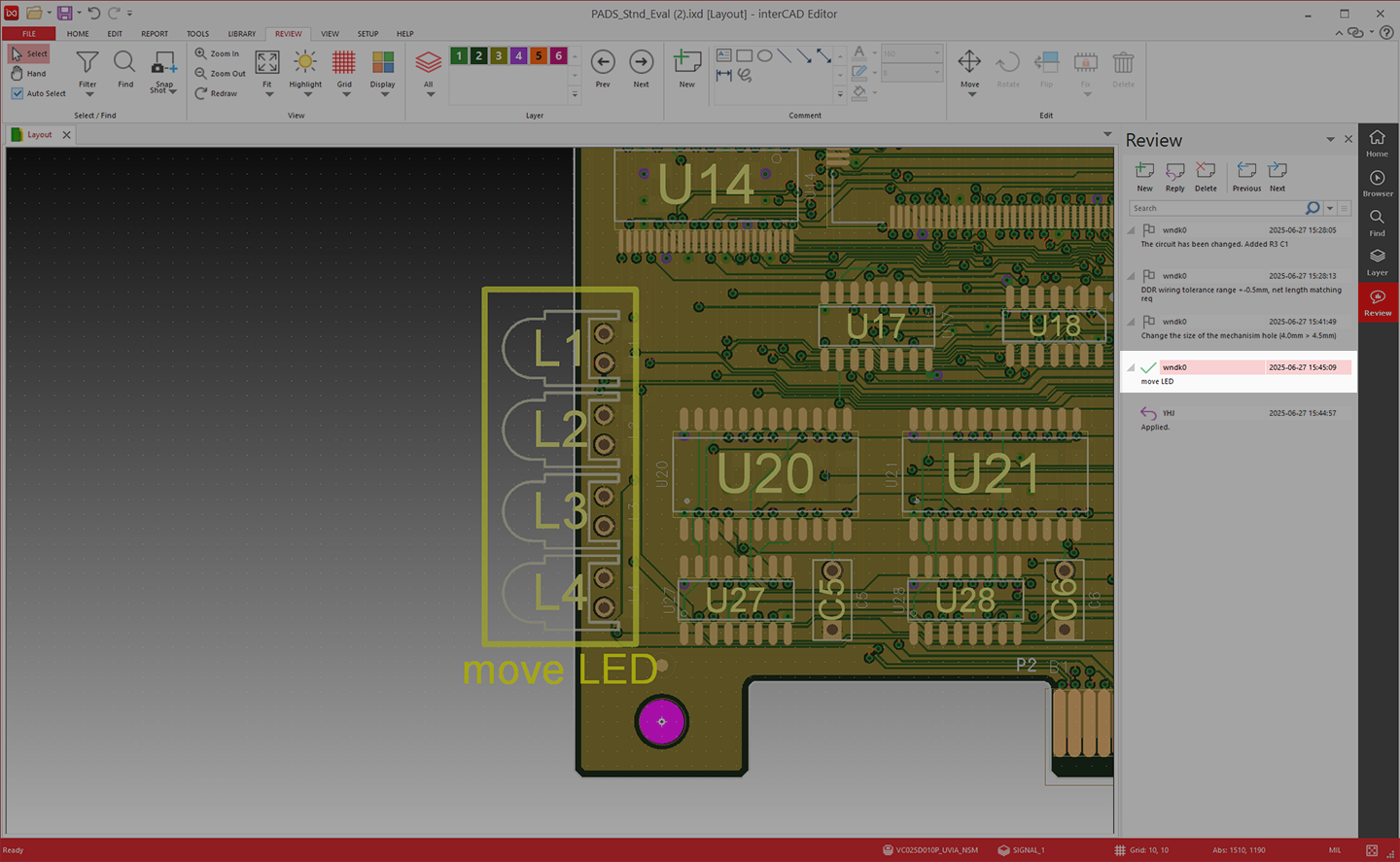Select layer 4 purple swatch
This screenshot has width=1400, height=862.
519,56
